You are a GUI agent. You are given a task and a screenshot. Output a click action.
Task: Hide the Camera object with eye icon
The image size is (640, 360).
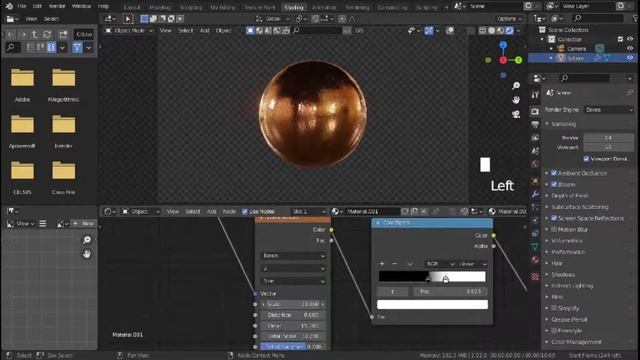pos(630,49)
